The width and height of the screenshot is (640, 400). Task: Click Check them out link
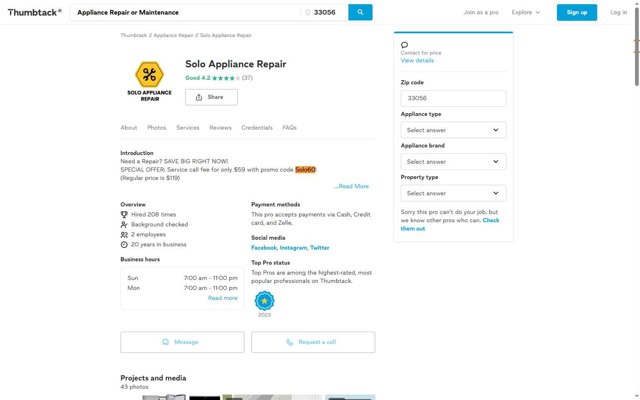(450, 224)
